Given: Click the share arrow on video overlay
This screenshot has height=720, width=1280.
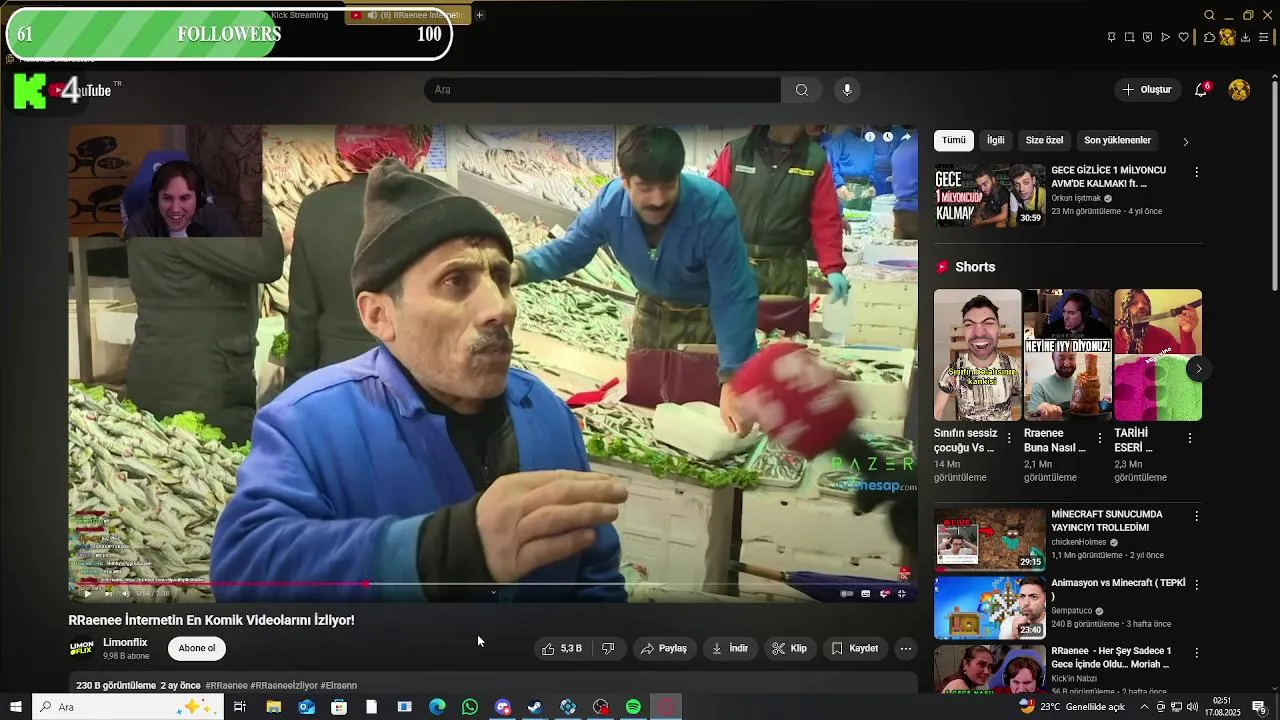Looking at the screenshot, I should pos(906,137).
